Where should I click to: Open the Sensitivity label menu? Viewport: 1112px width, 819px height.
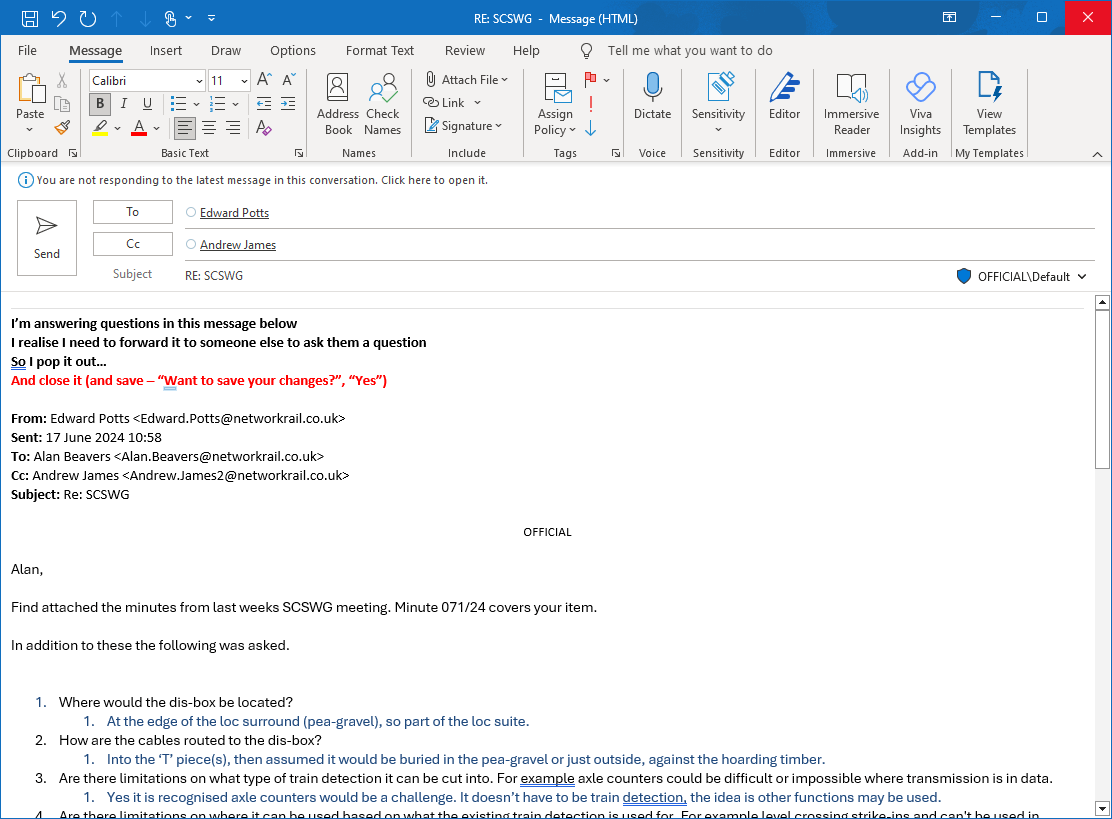click(x=718, y=104)
